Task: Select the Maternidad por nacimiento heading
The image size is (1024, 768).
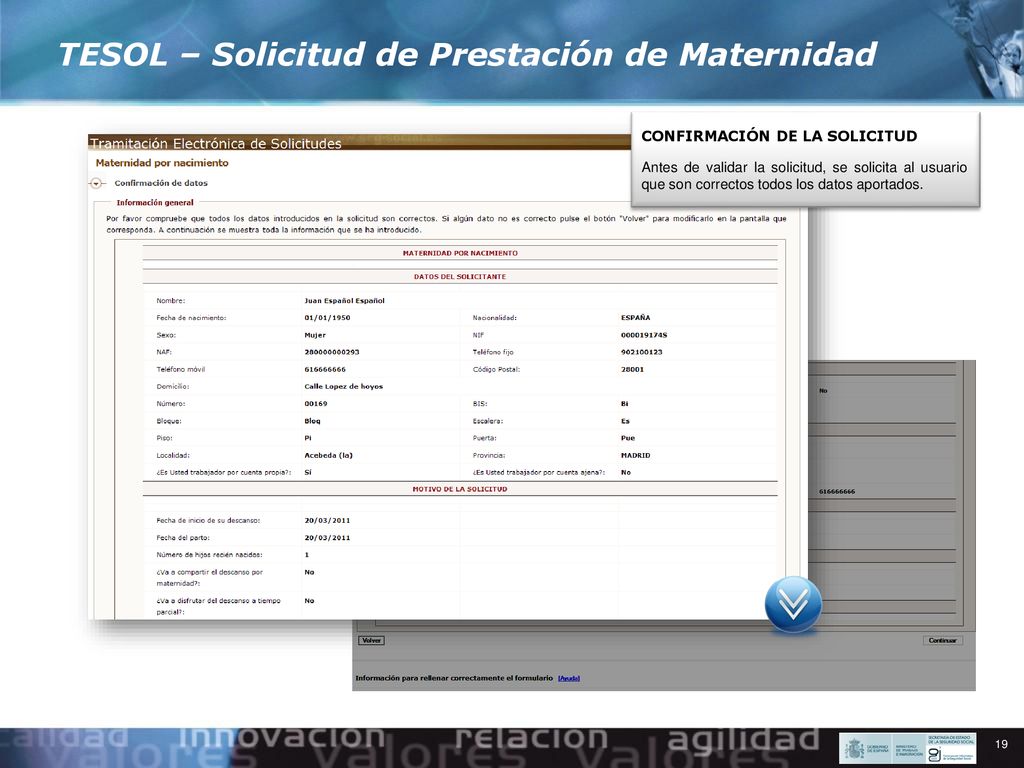Action: click(x=162, y=163)
